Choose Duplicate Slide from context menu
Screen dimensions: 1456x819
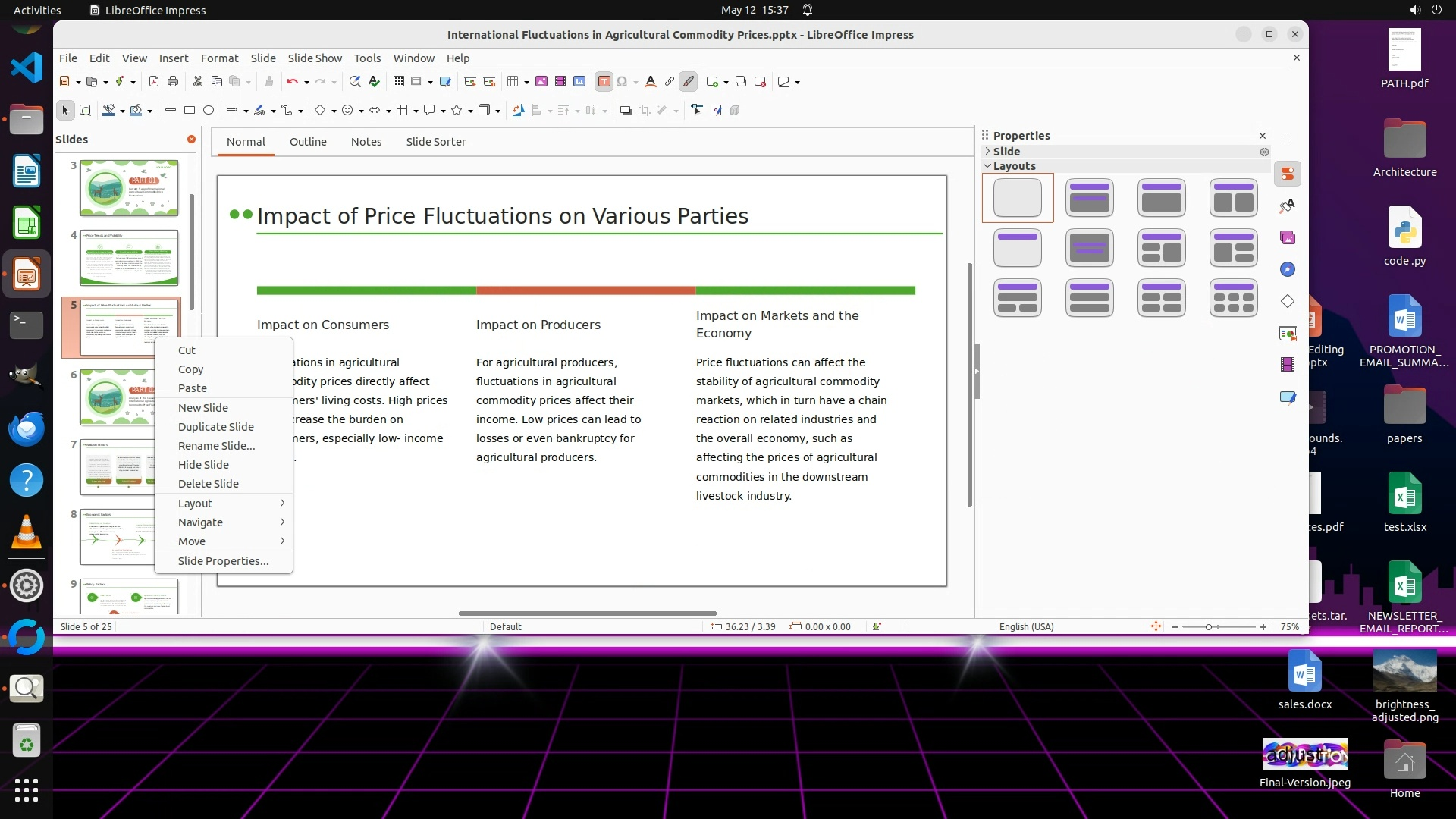216,427
